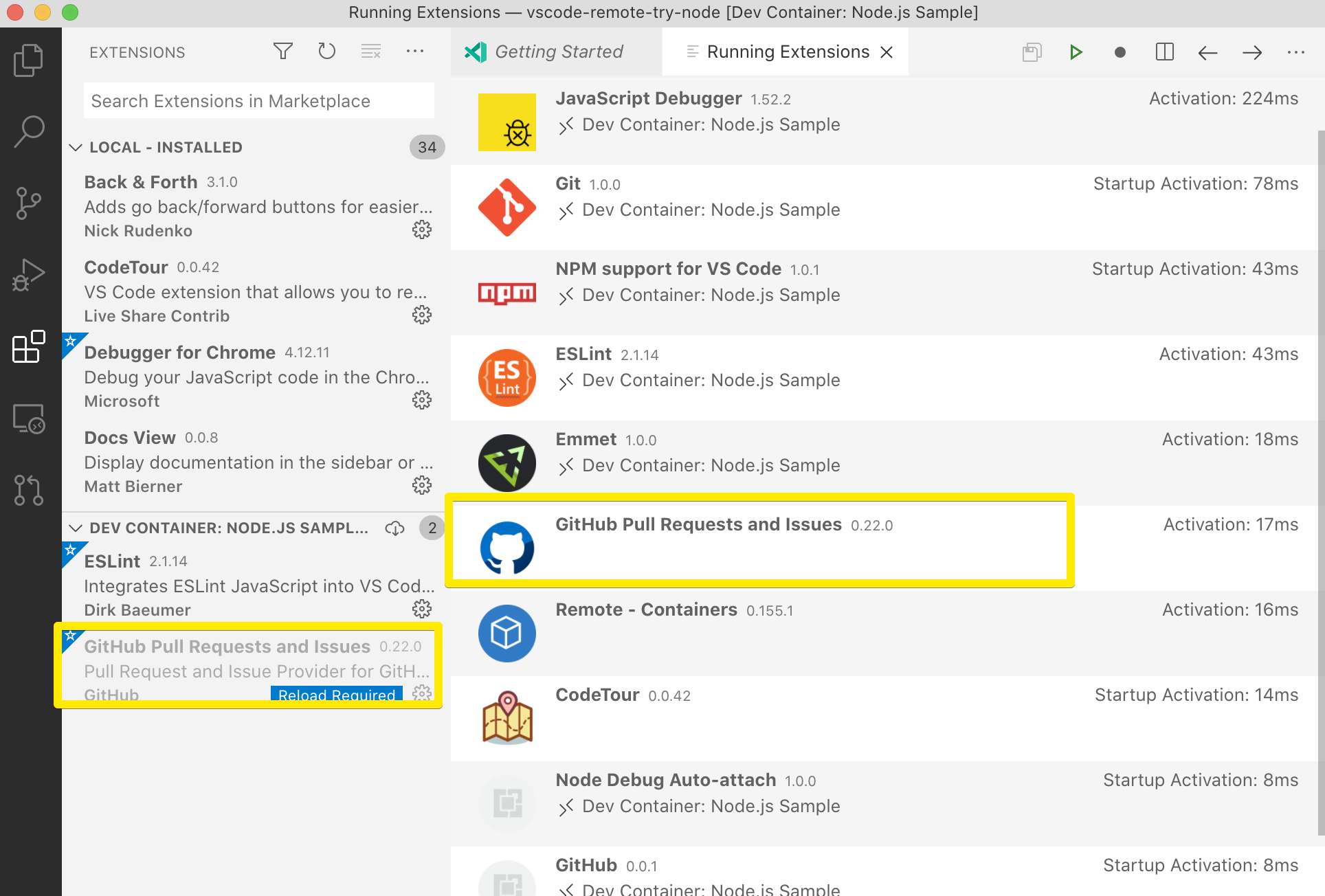Viewport: 1325px width, 896px height.
Task: Close the Running Extensions tab
Action: [x=887, y=52]
